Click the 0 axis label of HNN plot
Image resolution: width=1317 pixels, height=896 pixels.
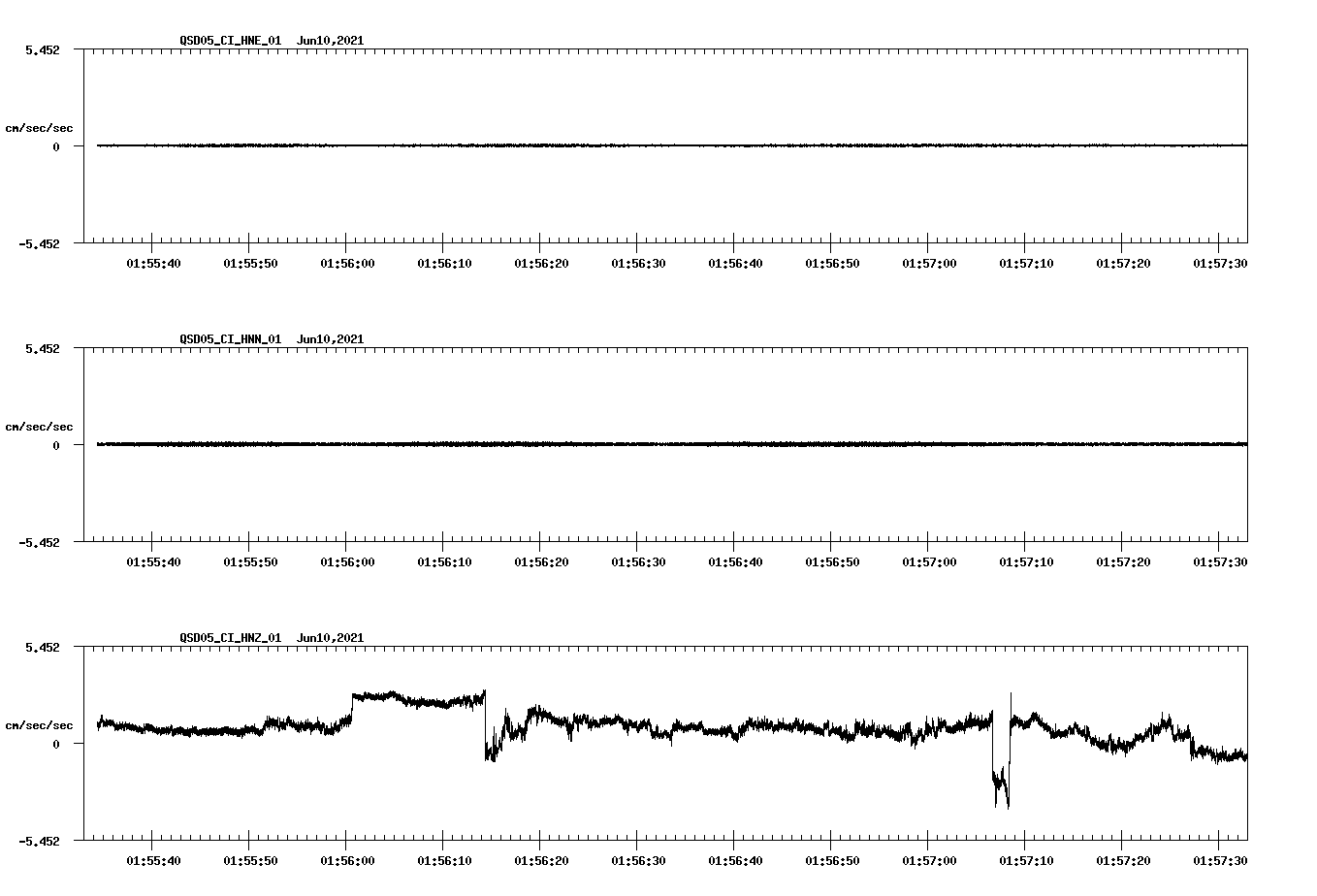click(56, 445)
